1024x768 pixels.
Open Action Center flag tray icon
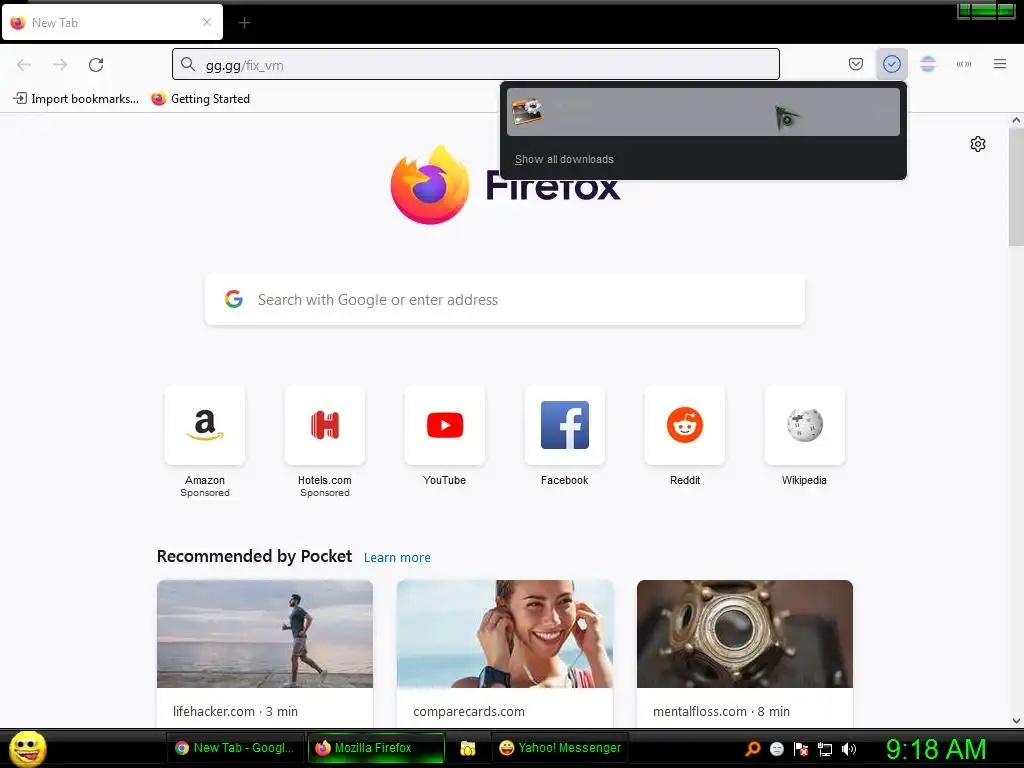pyautogui.click(x=801, y=749)
